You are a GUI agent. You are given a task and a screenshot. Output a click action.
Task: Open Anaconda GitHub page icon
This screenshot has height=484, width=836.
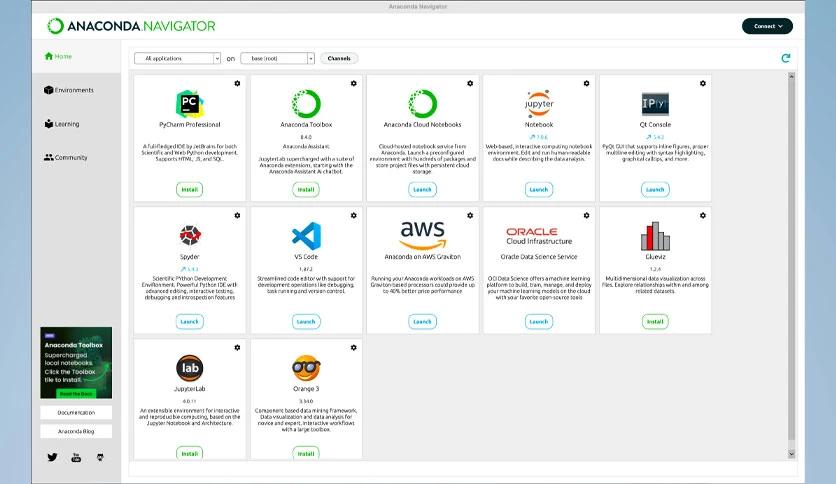[x=100, y=457]
